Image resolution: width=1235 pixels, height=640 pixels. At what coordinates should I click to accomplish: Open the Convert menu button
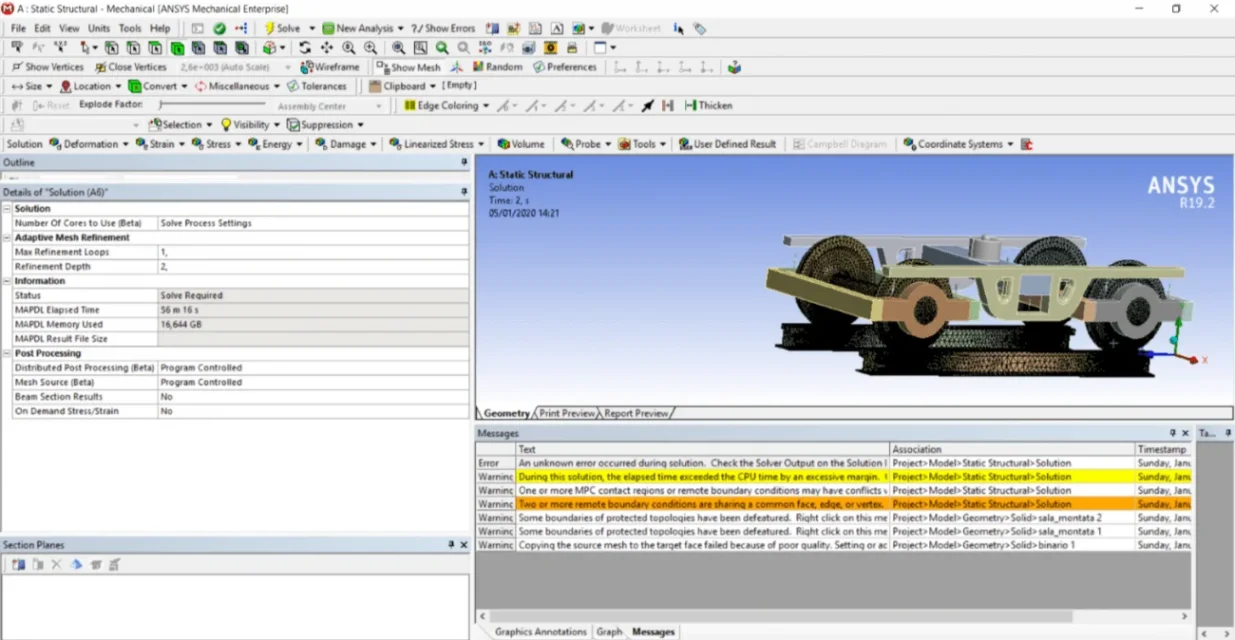pyautogui.click(x=157, y=86)
